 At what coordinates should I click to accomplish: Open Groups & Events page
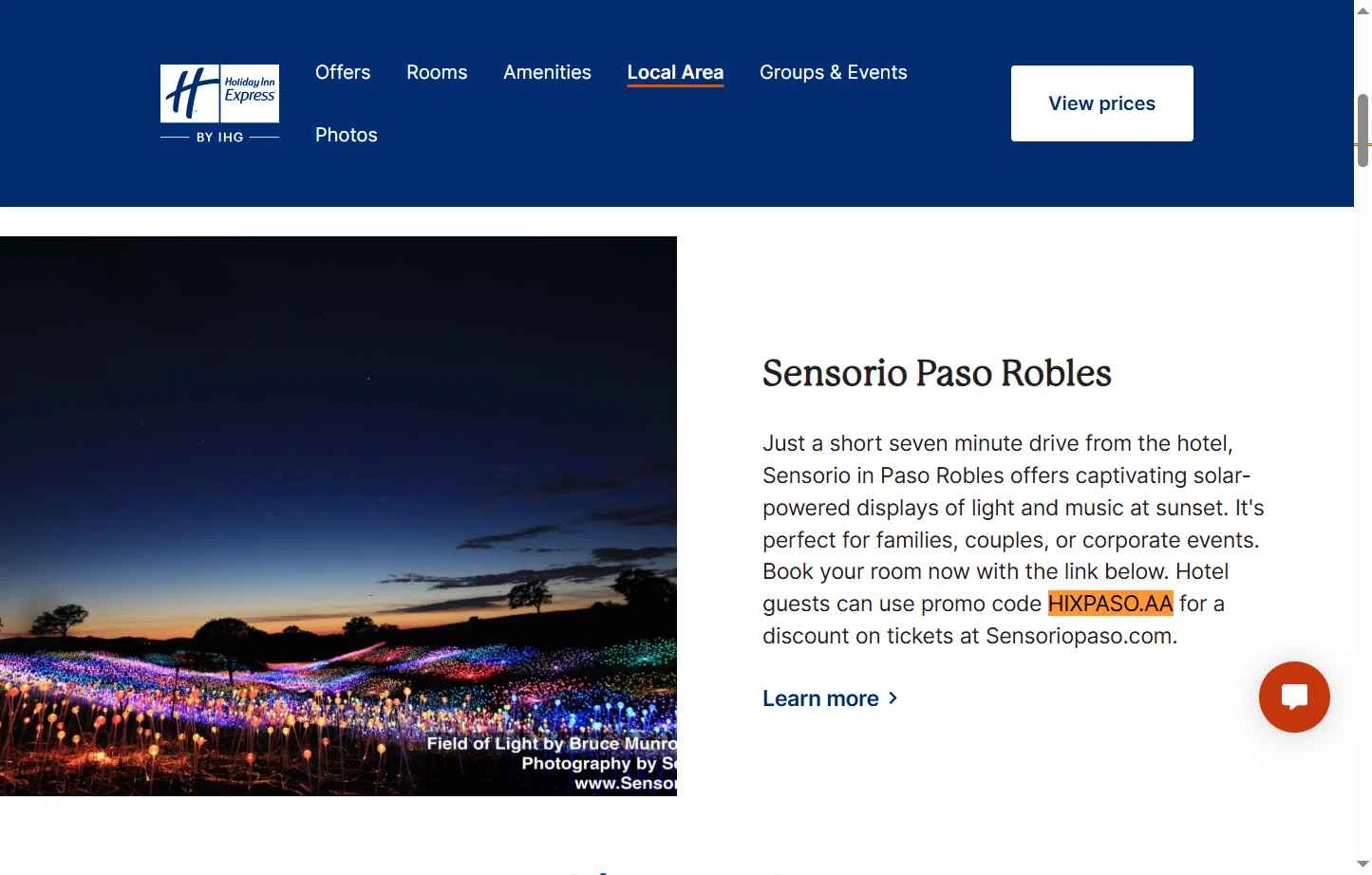[x=833, y=72]
